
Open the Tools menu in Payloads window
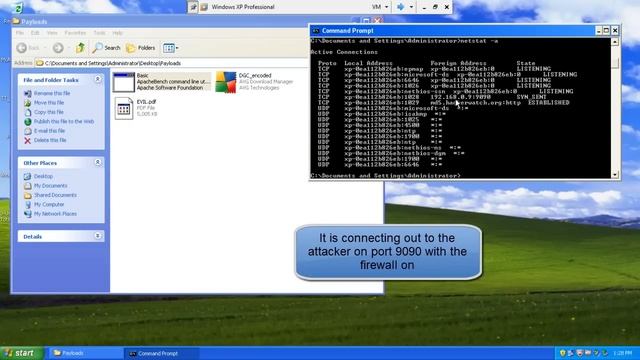tap(99, 33)
